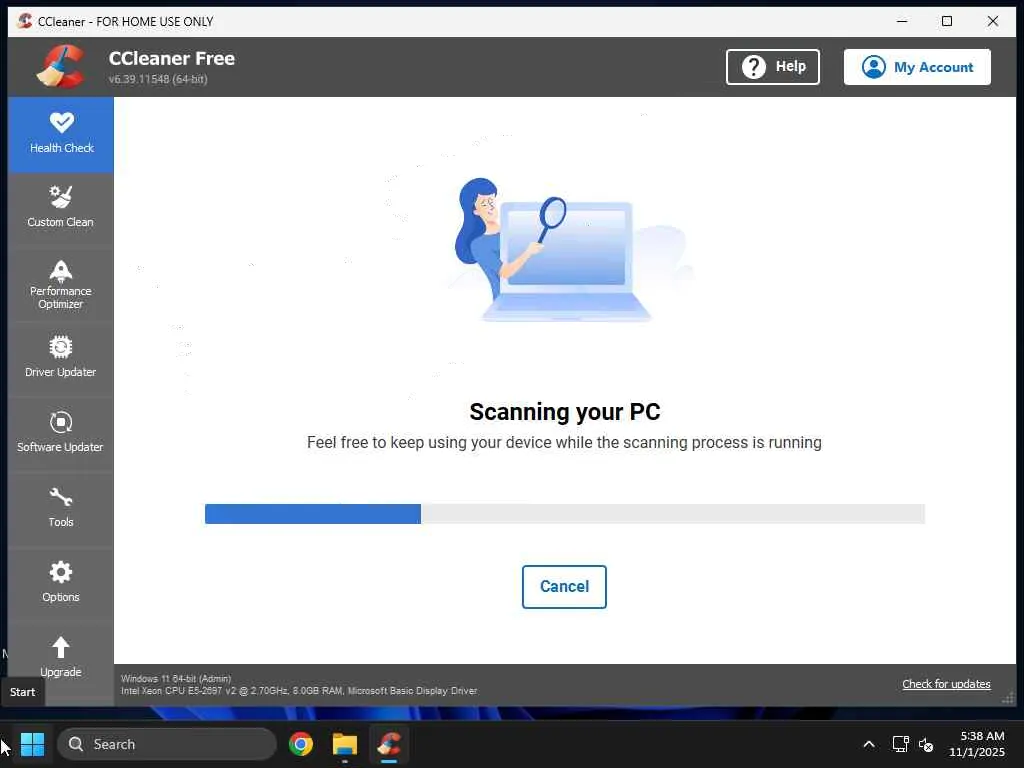Click the Windows Start button
The image size is (1024, 768).
(x=32, y=744)
